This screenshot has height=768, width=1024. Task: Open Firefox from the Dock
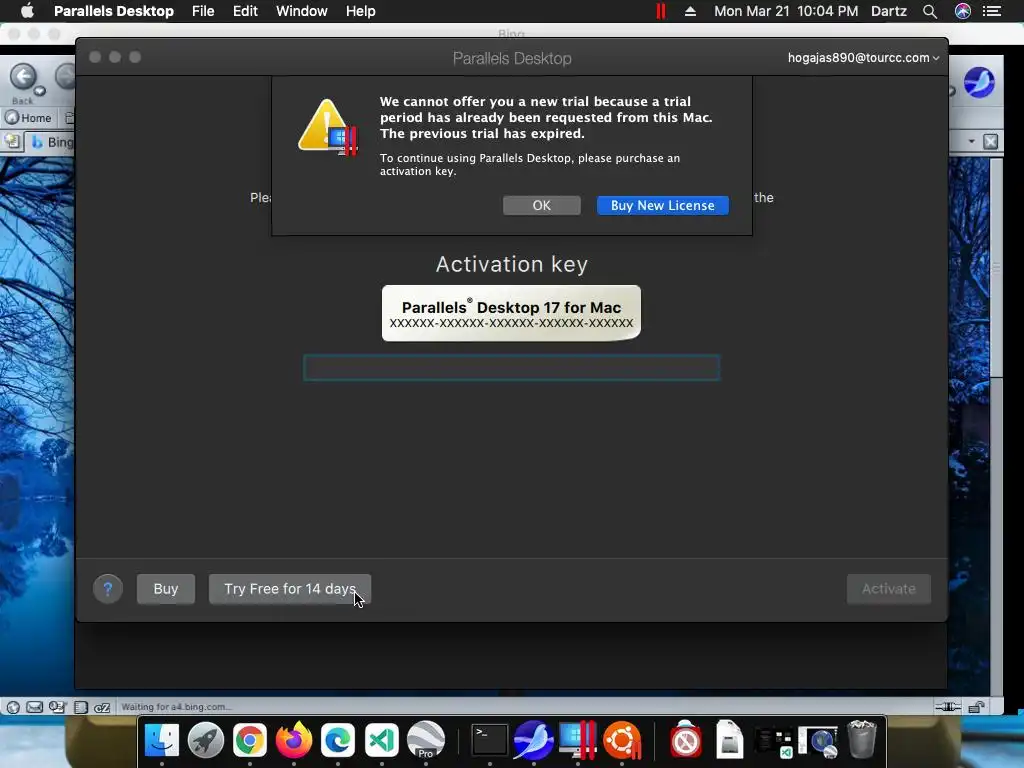click(x=294, y=741)
